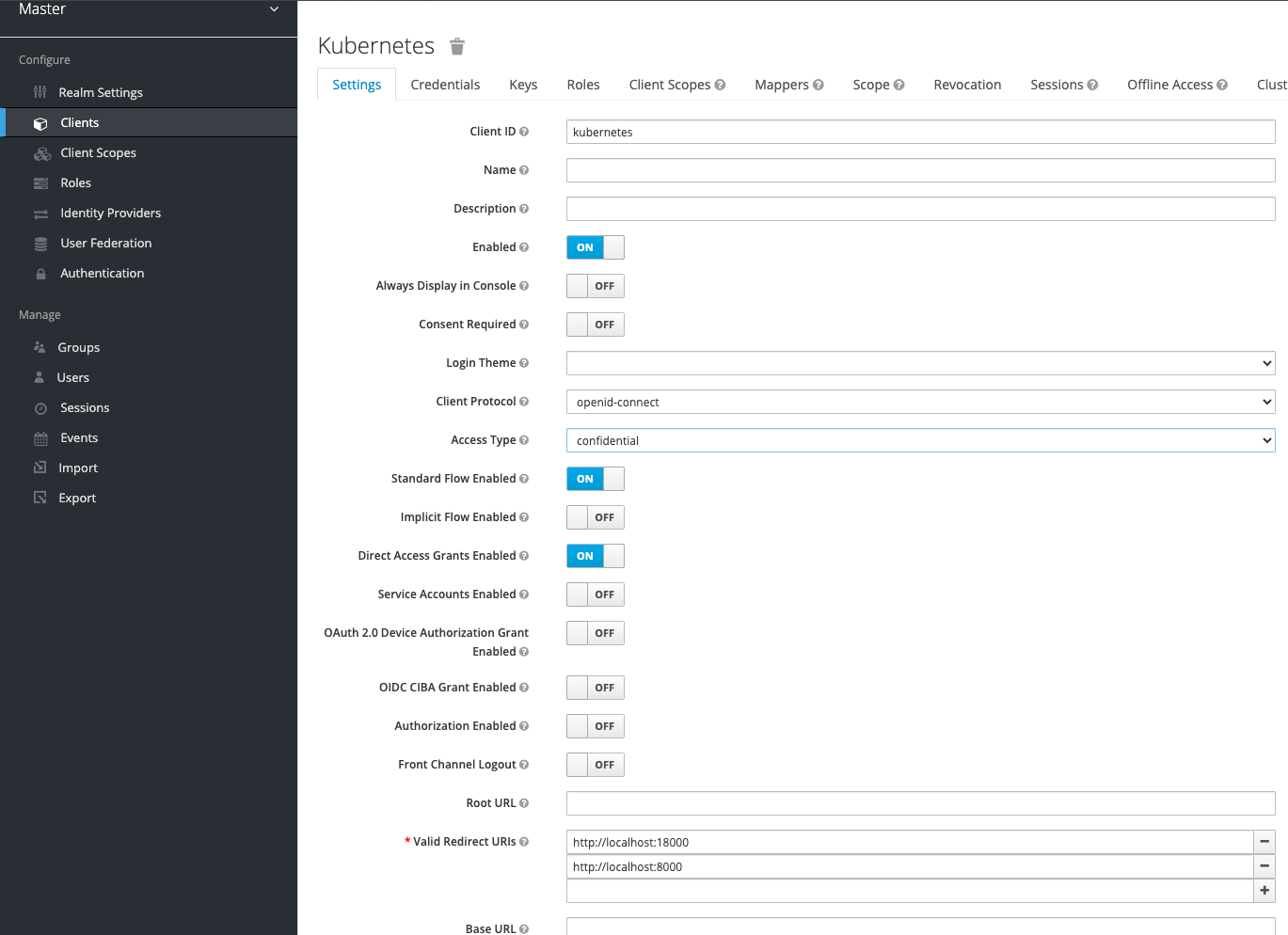Show help tooltip for Login Theme
Viewport: 1288px width, 935px height.
tap(524, 363)
